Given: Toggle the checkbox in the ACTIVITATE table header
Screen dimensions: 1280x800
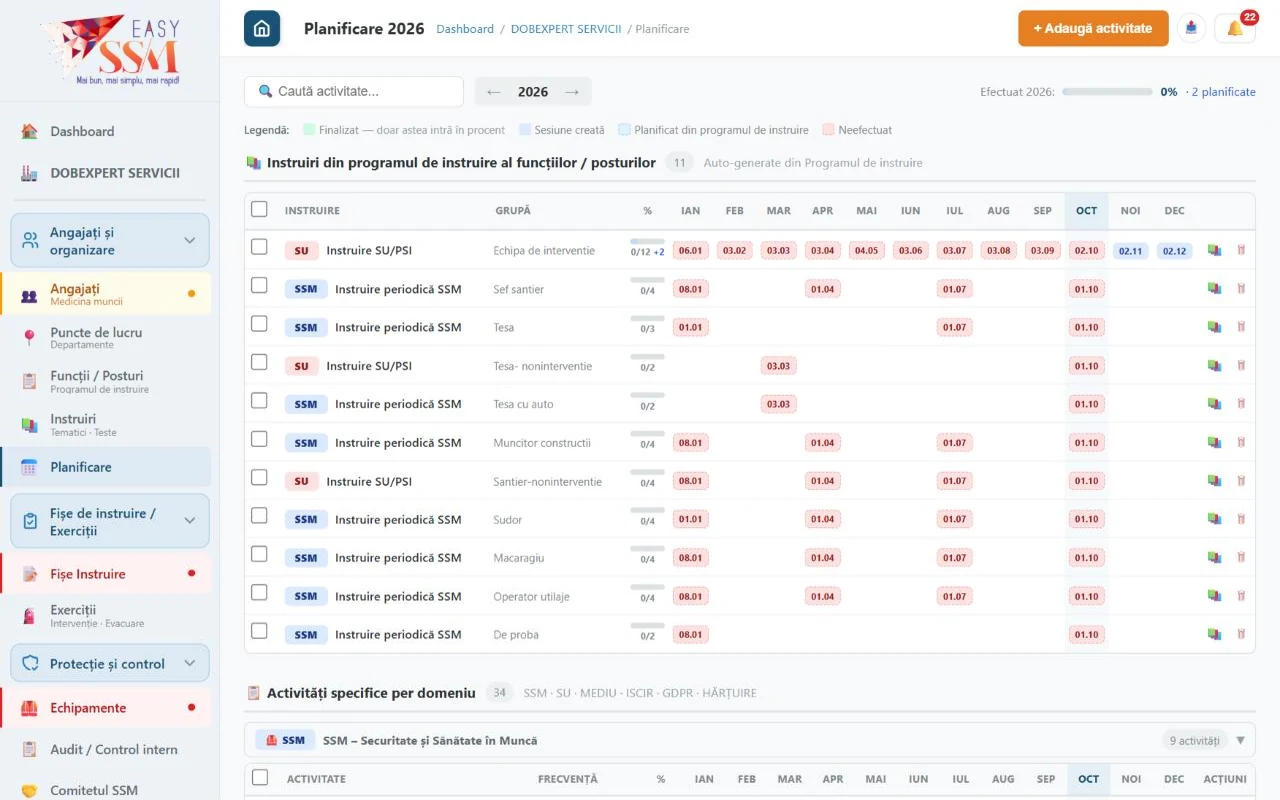Looking at the screenshot, I should [x=259, y=777].
